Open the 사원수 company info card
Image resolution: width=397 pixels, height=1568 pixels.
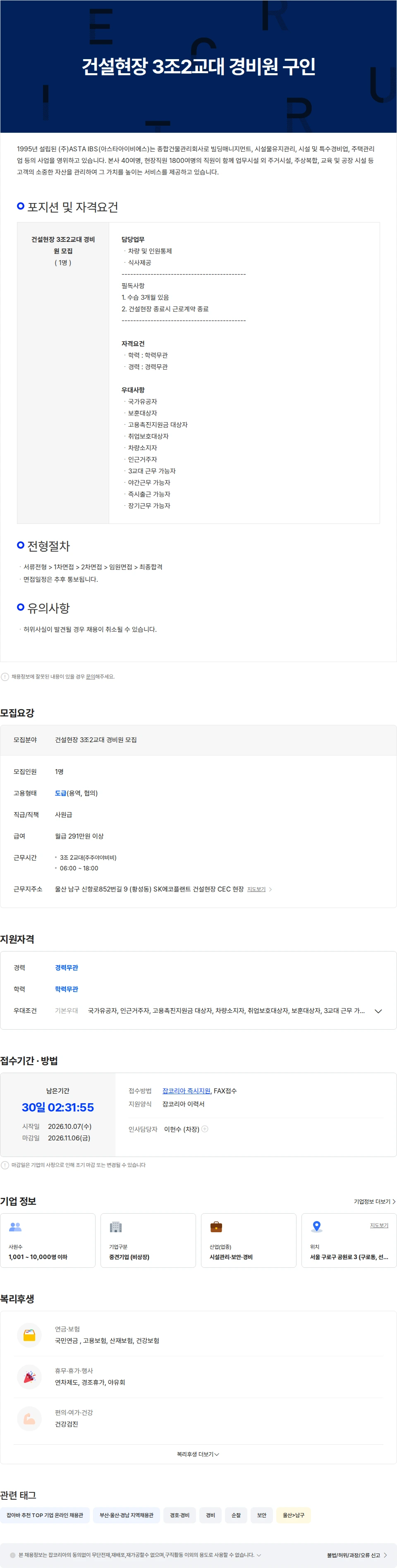(48, 1240)
